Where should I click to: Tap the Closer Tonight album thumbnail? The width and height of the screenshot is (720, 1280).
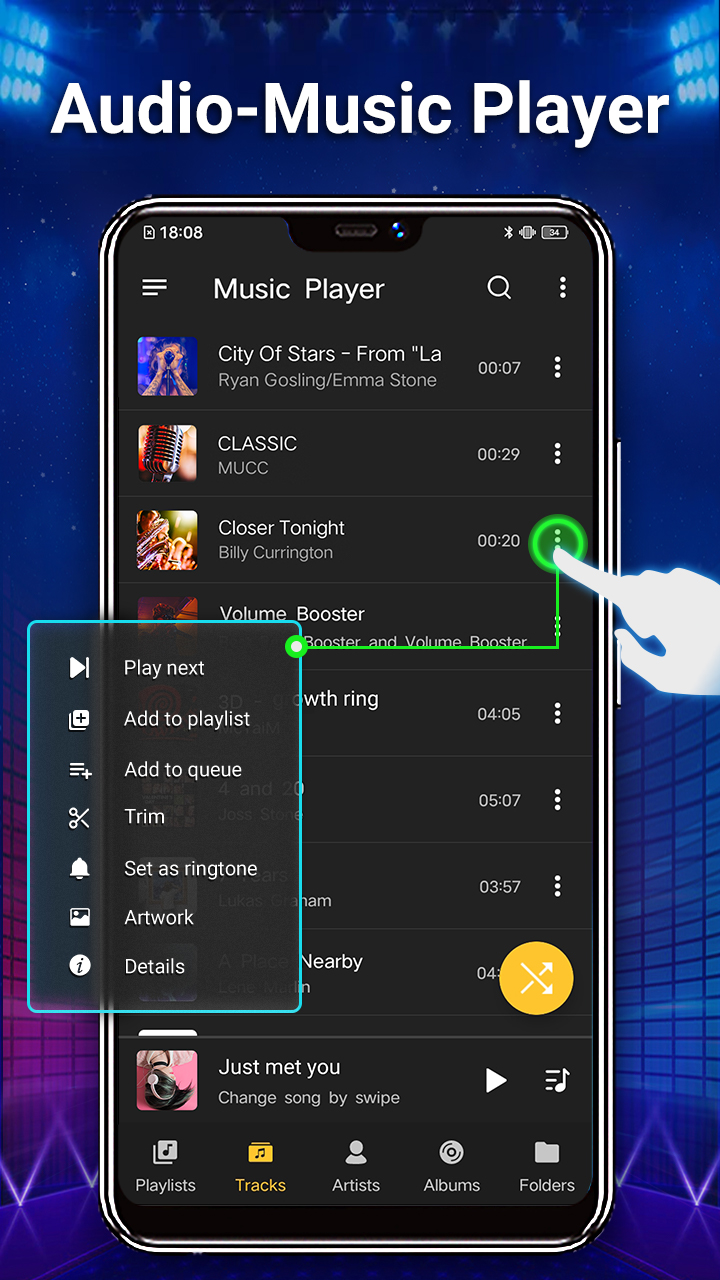click(x=167, y=540)
